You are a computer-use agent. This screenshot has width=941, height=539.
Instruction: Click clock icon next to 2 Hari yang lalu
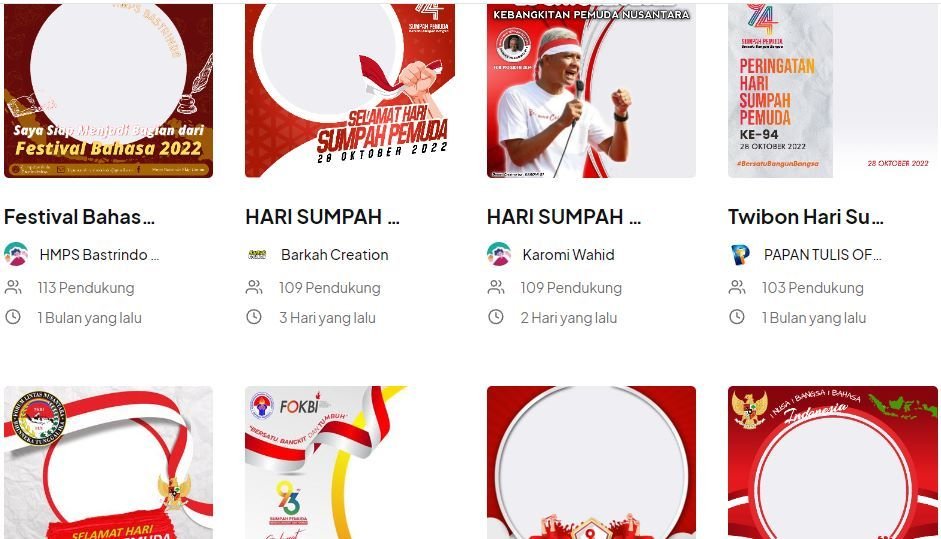[496, 317]
